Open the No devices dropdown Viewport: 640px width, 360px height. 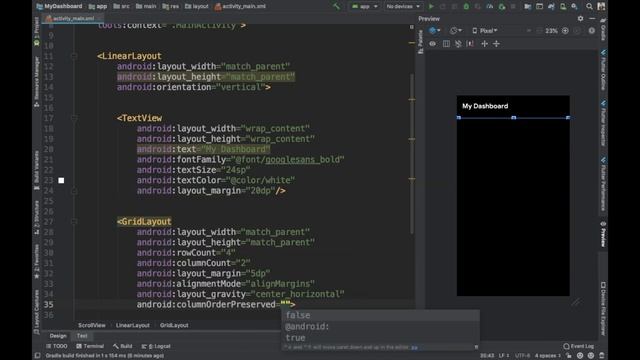coord(403,7)
